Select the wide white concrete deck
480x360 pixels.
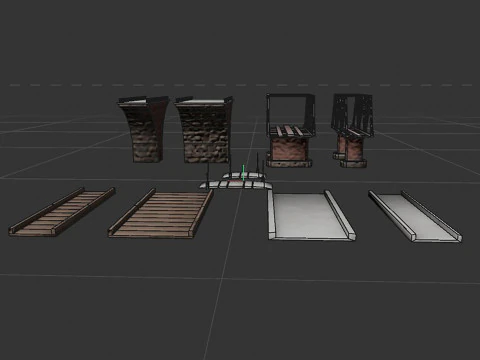click(x=311, y=215)
